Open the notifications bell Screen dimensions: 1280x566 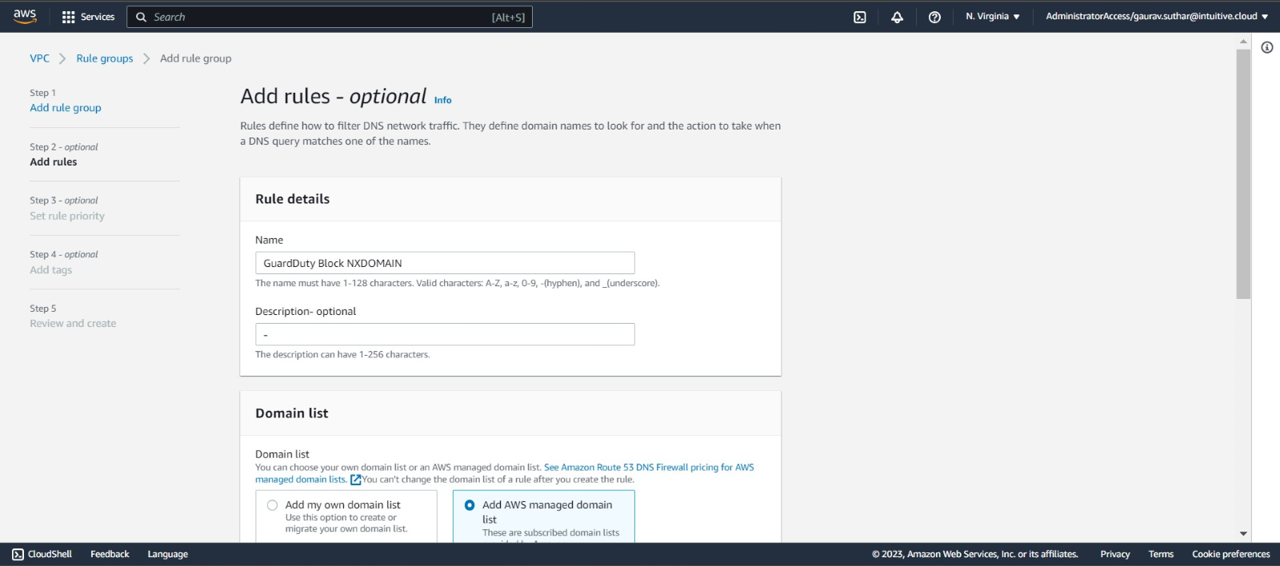(x=897, y=17)
